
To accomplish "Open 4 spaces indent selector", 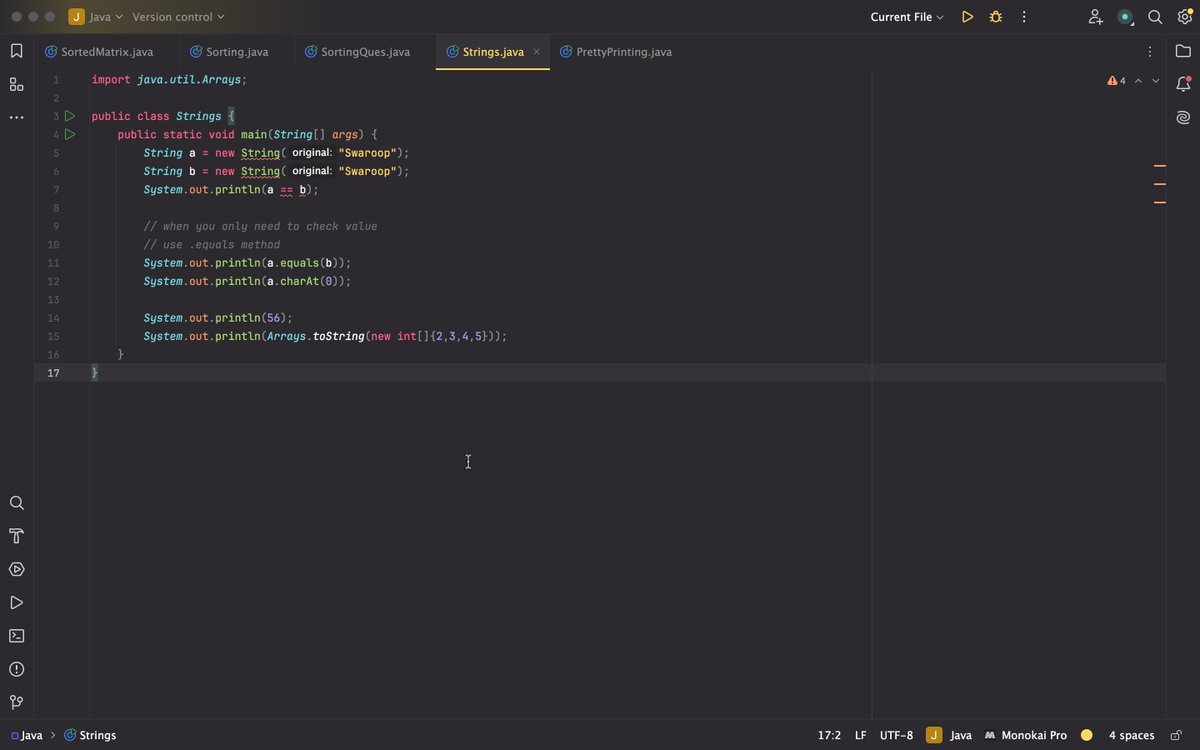I will pyautogui.click(x=1131, y=735).
